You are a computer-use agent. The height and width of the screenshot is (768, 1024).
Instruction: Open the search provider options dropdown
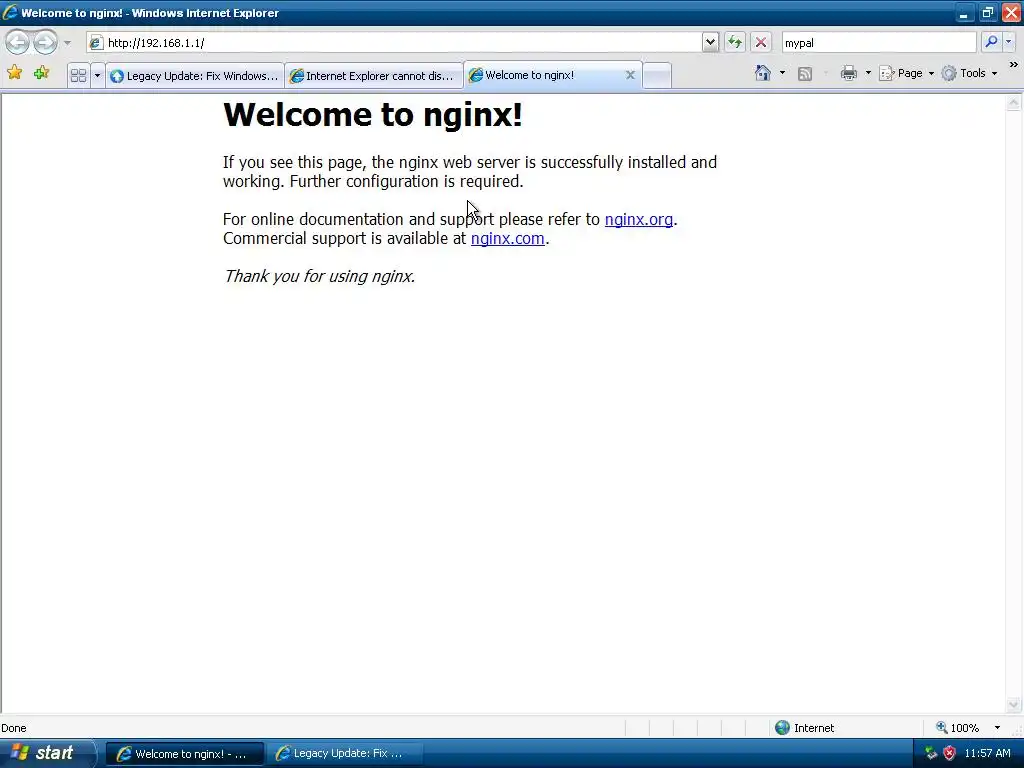pyautogui.click(x=1009, y=42)
